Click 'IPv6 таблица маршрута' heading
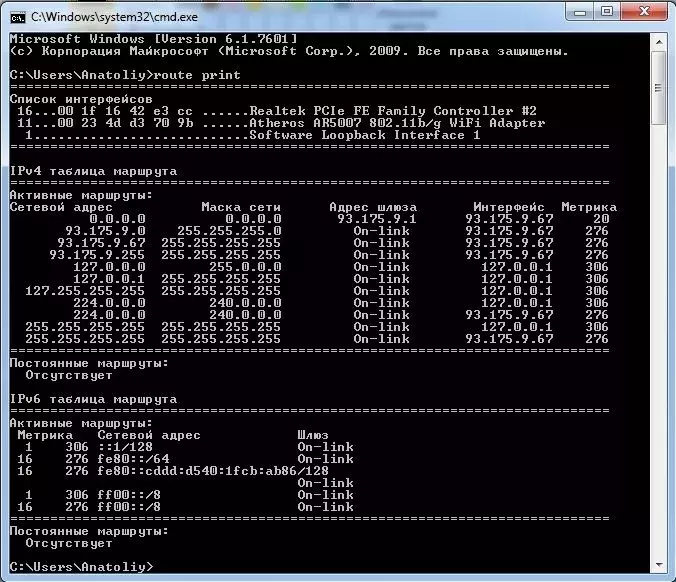Image resolution: width=676 pixels, height=582 pixels. 93,399
